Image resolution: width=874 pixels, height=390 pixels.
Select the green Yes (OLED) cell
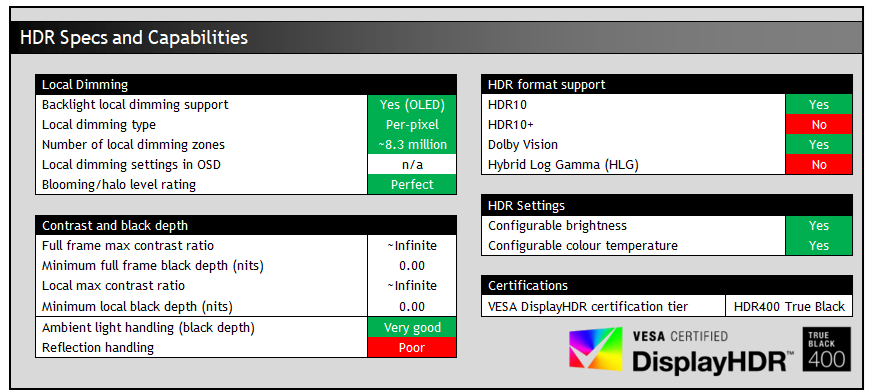tap(412, 105)
